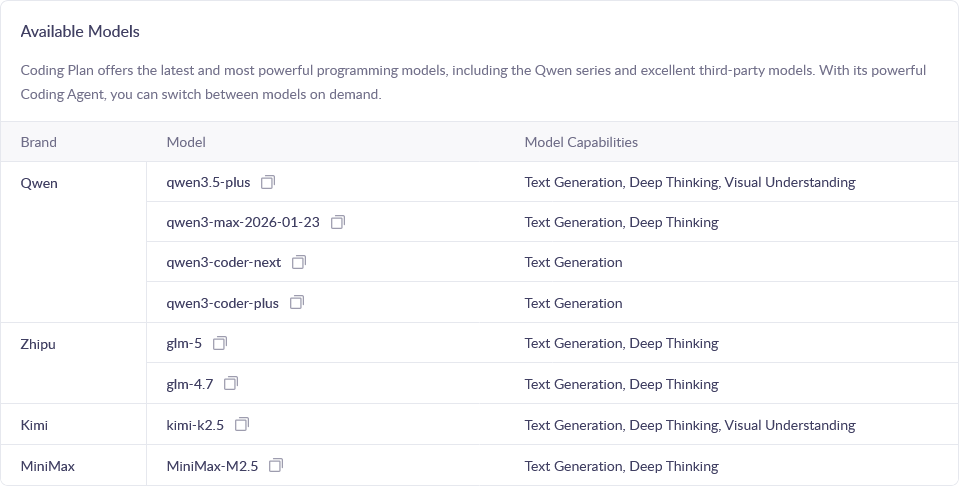
Task: Select the qwen3-coder-next model text
Action: tap(223, 262)
